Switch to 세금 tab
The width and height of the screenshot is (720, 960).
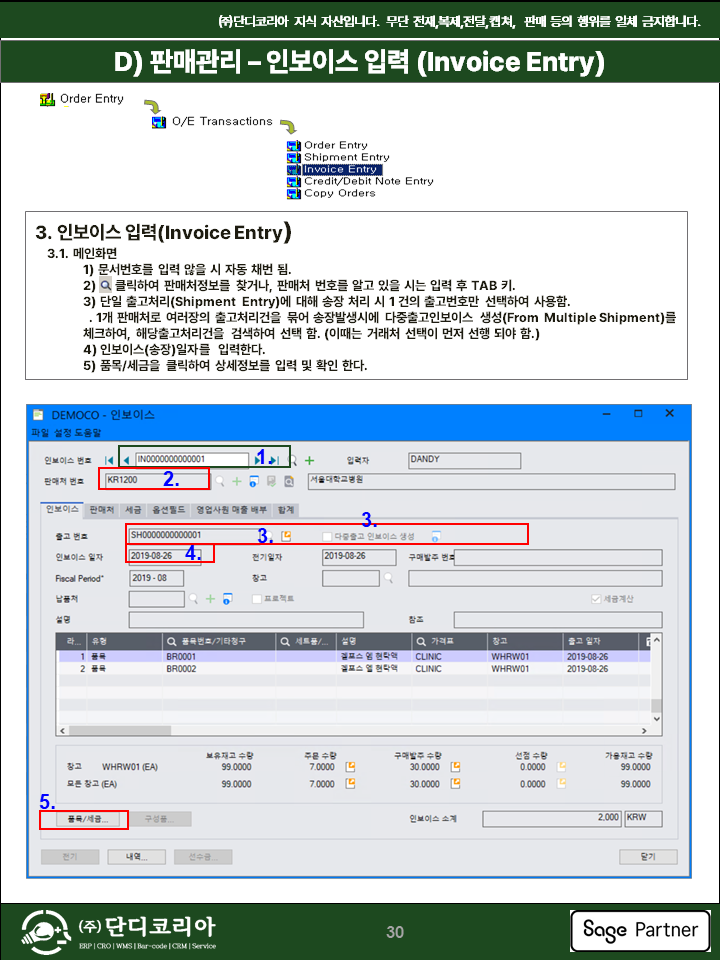(133, 510)
